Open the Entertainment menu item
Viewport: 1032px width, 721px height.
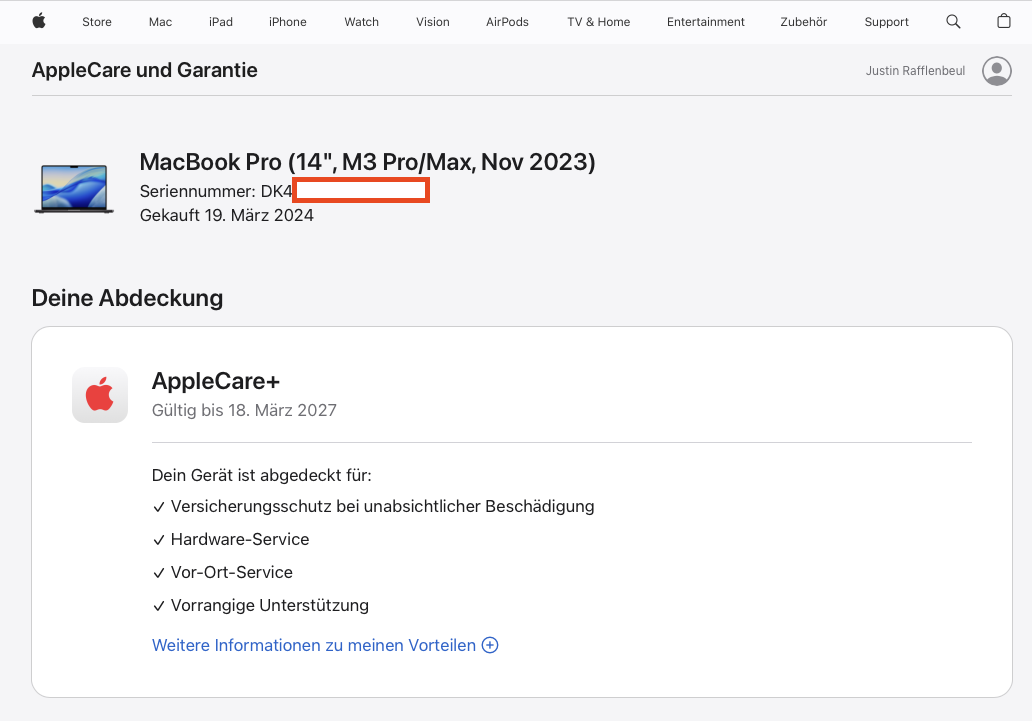pyautogui.click(x=706, y=22)
